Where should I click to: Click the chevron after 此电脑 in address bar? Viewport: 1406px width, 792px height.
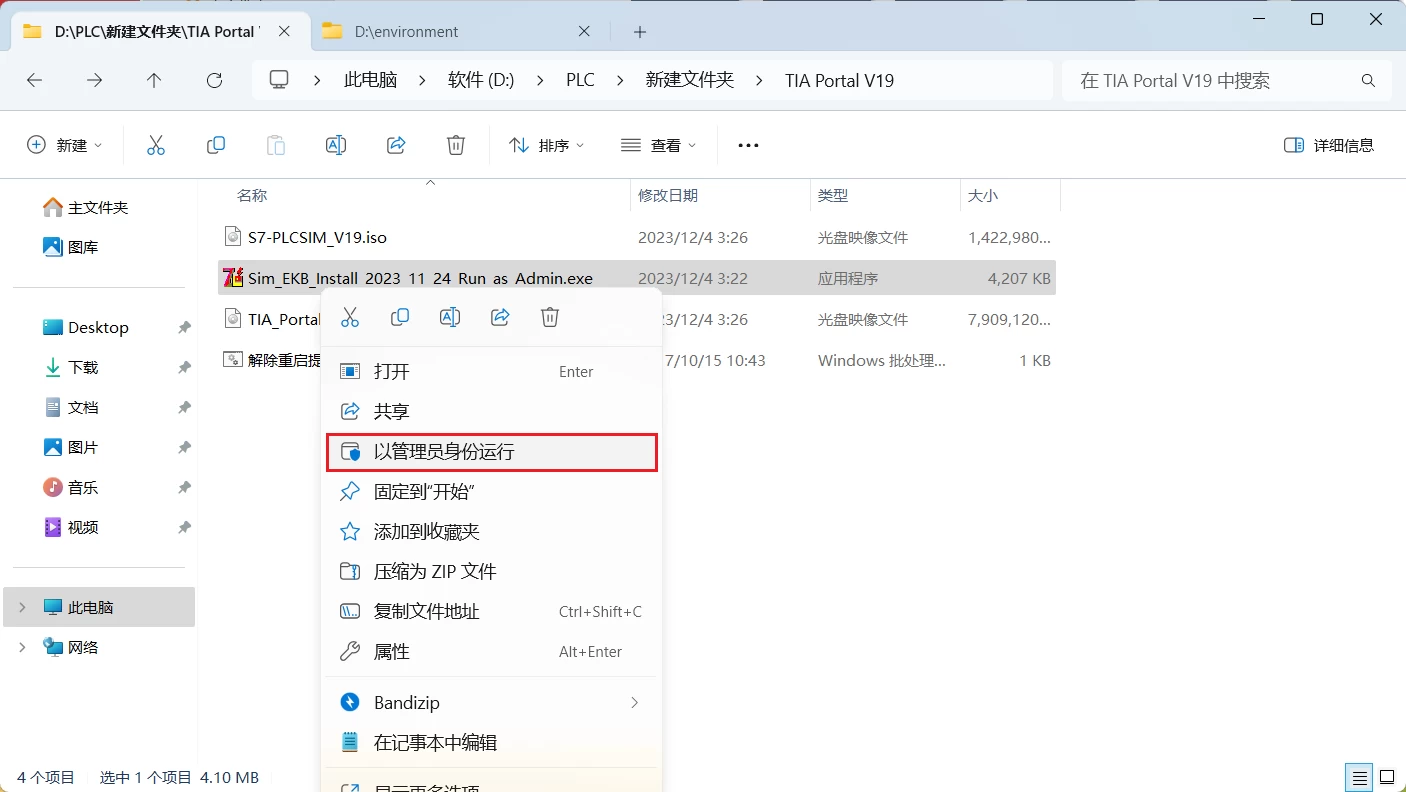click(x=422, y=80)
